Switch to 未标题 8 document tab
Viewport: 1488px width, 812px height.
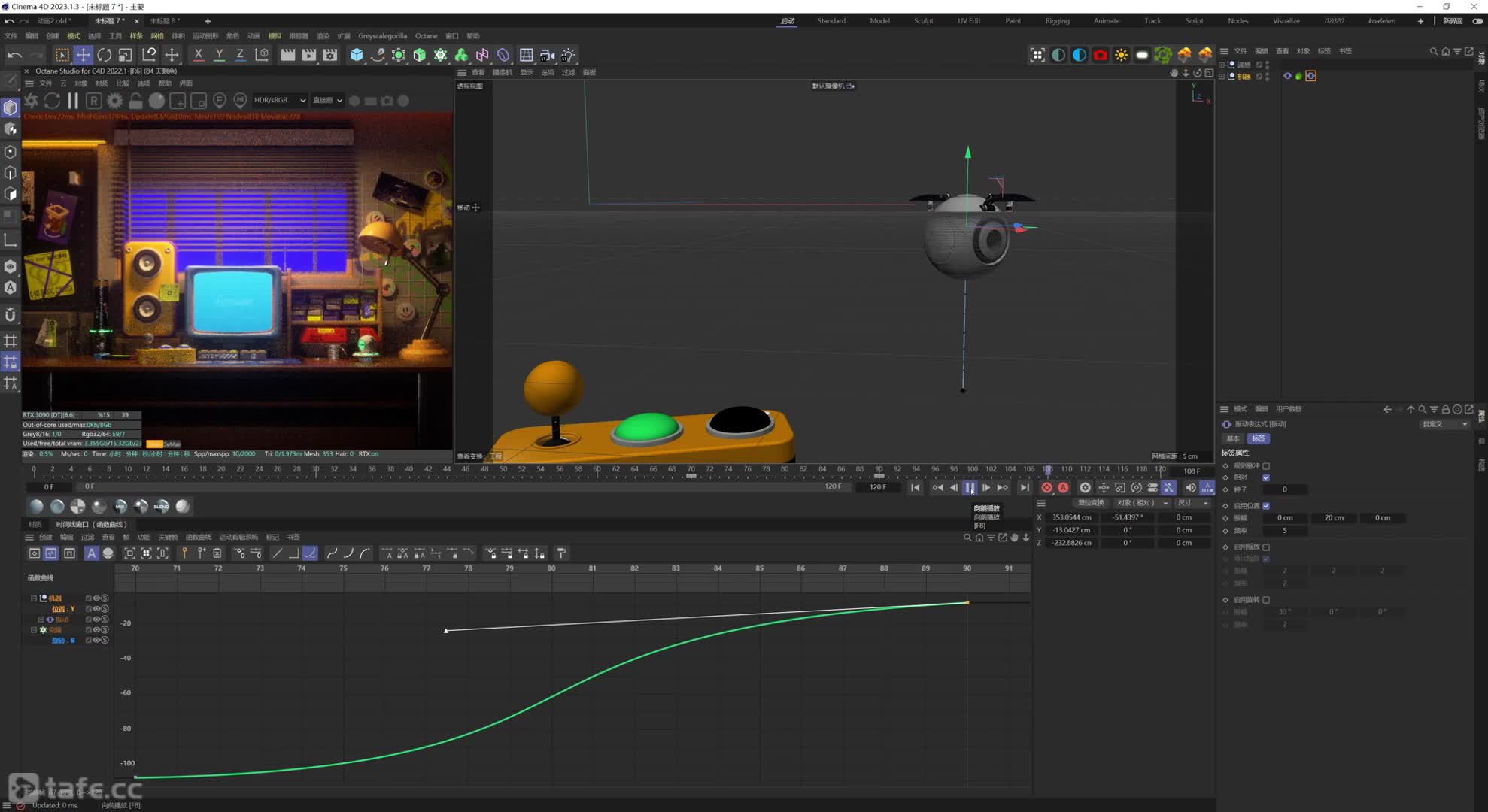(x=164, y=21)
